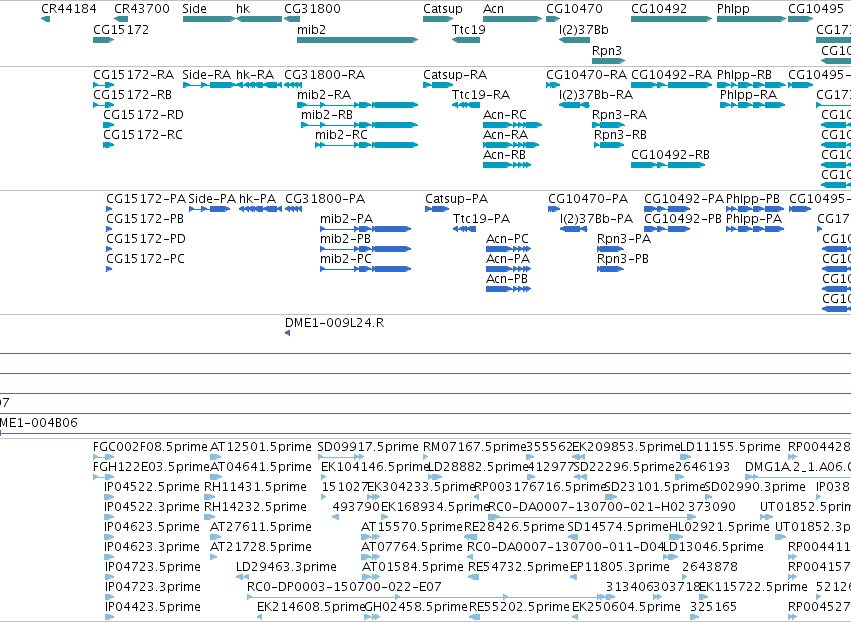The height and width of the screenshot is (622, 851).
Task: Open the hk-PA protein label
Action: (x=258, y=199)
